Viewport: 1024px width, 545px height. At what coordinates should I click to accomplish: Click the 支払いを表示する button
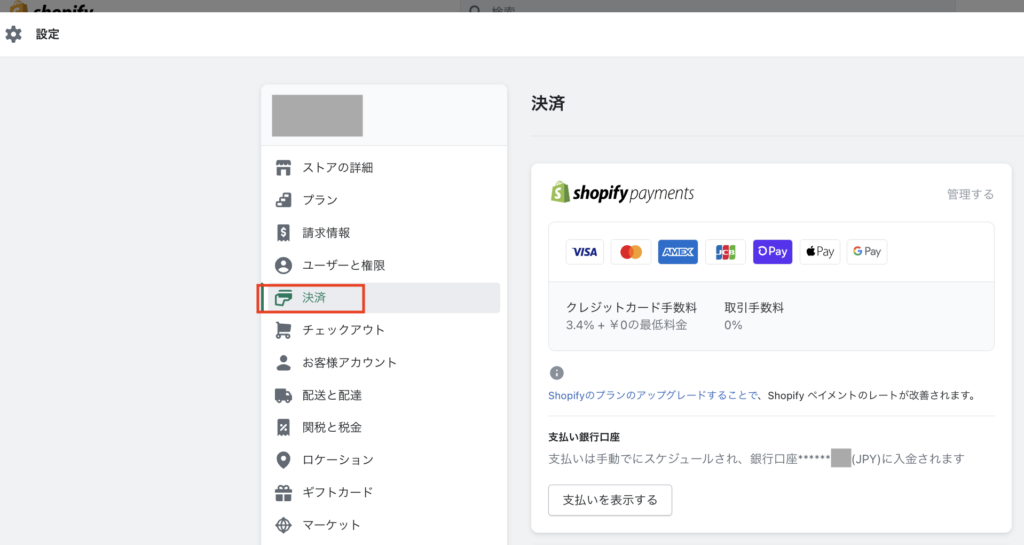tap(610, 500)
